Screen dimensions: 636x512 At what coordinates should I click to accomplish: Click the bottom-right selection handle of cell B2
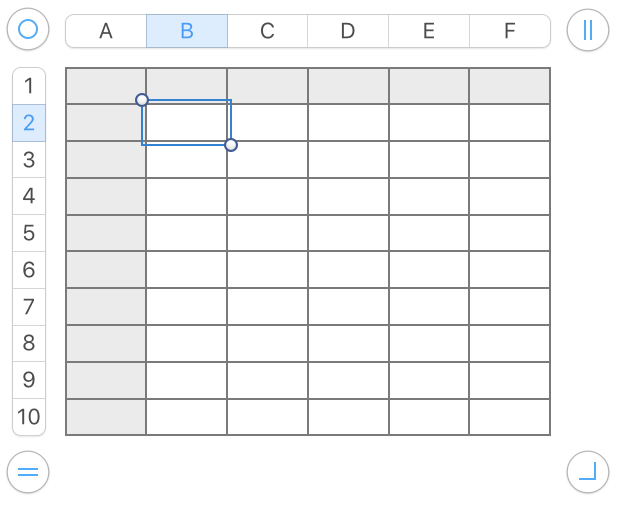pyautogui.click(x=231, y=145)
